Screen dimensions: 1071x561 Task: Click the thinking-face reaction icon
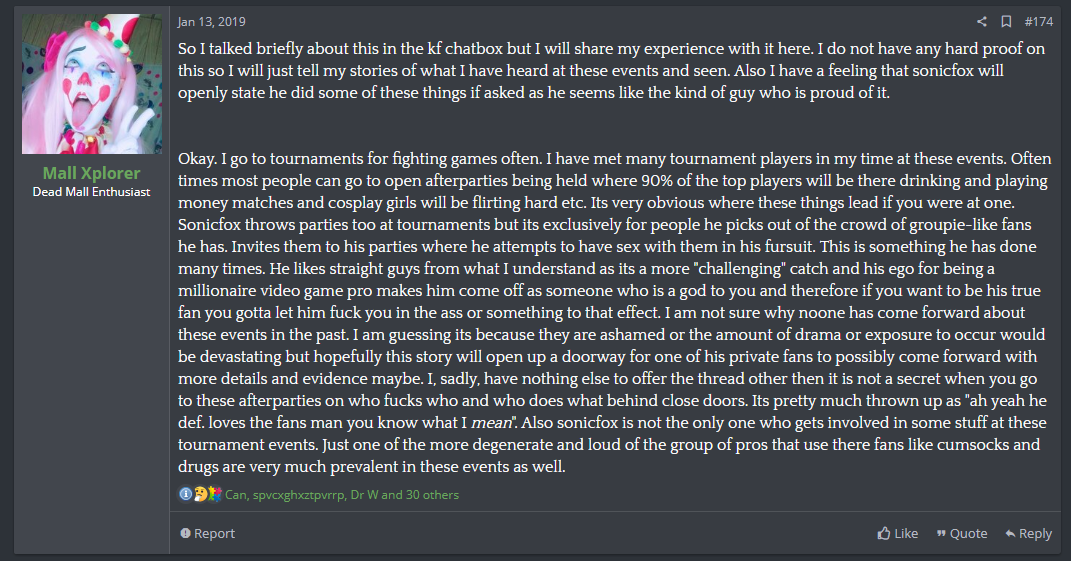pyautogui.click(x=200, y=494)
